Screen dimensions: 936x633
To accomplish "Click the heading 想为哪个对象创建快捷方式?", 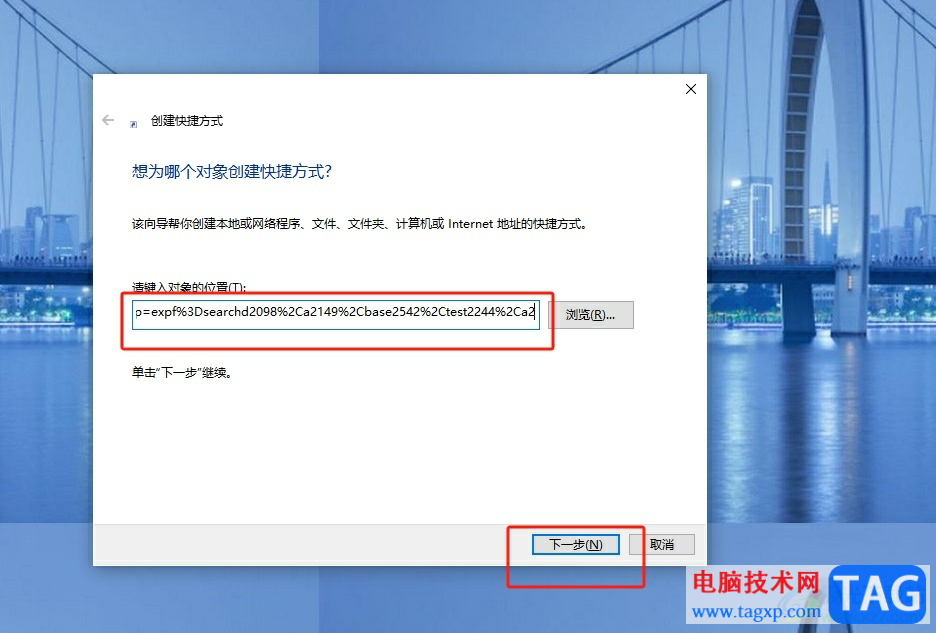I will pyautogui.click(x=232, y=171).
